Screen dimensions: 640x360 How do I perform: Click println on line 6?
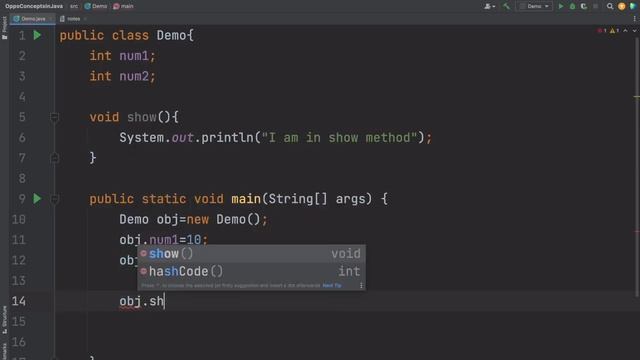227,138
